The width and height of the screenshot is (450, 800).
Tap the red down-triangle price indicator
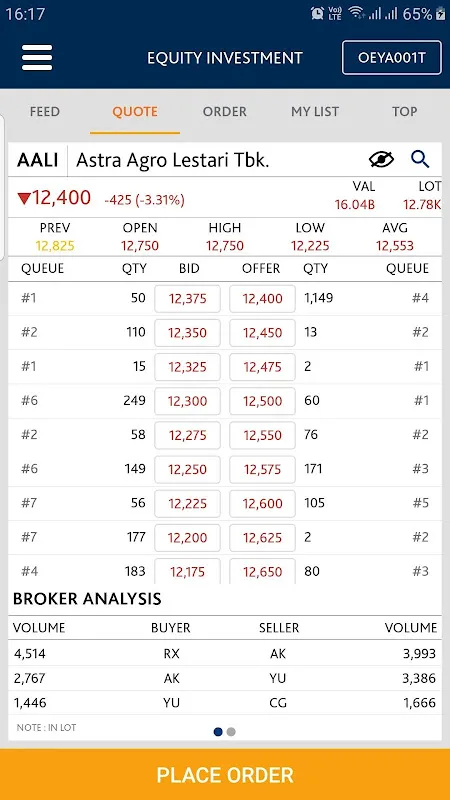[x=24, y=198]
